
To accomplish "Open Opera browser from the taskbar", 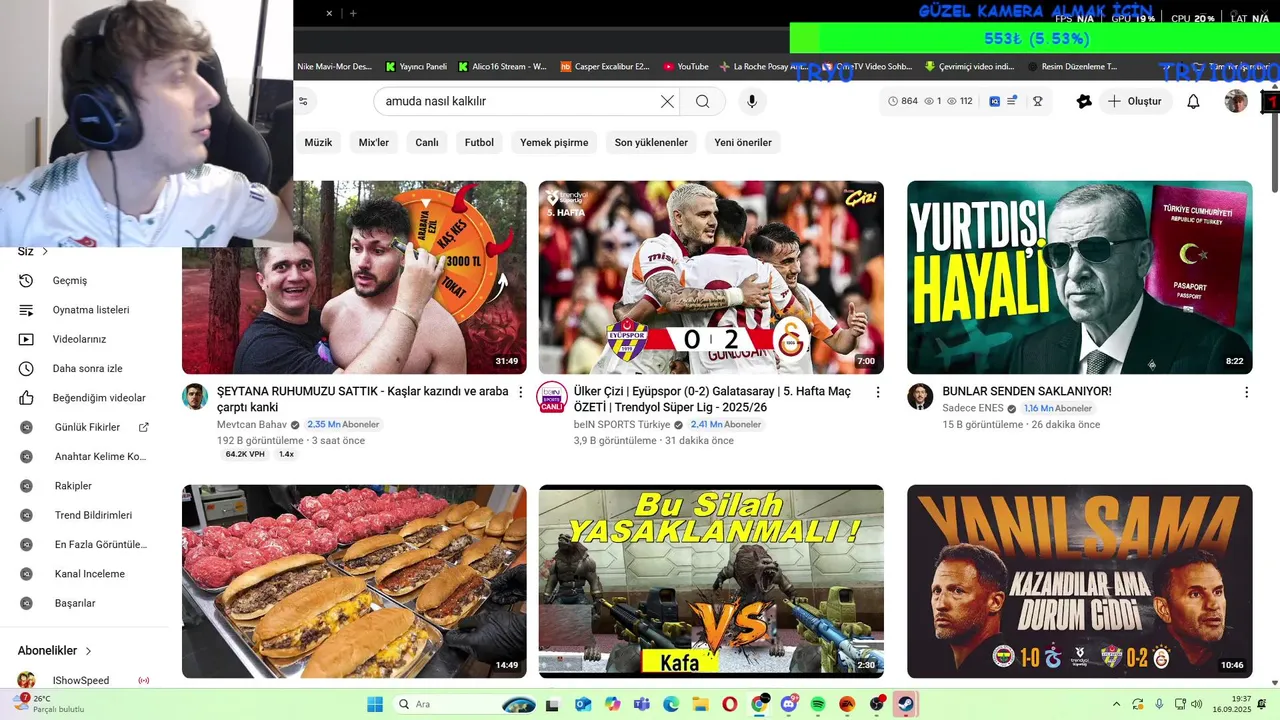I will coord(730,704).
